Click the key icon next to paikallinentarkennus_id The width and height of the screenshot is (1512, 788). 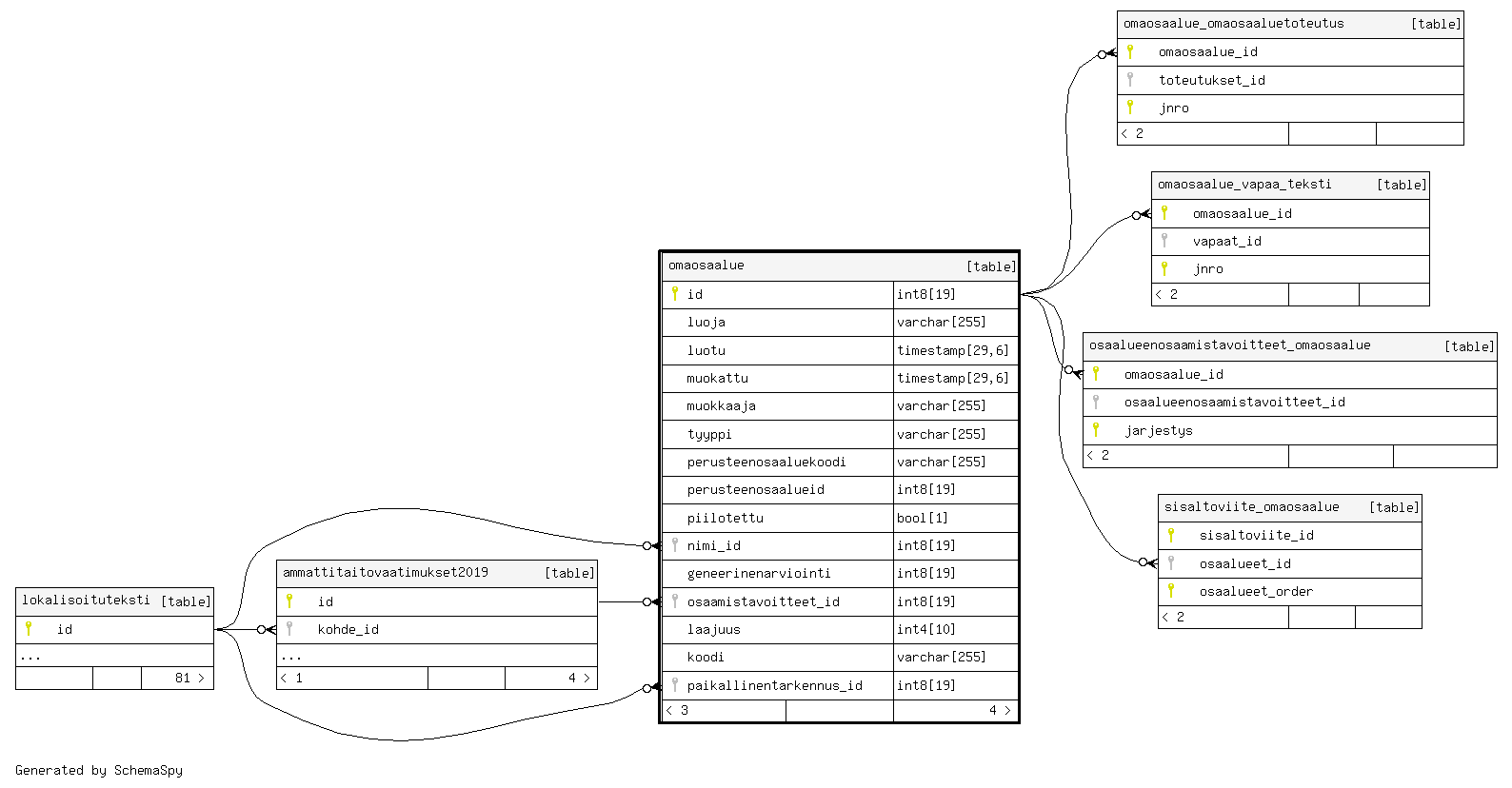675,685
